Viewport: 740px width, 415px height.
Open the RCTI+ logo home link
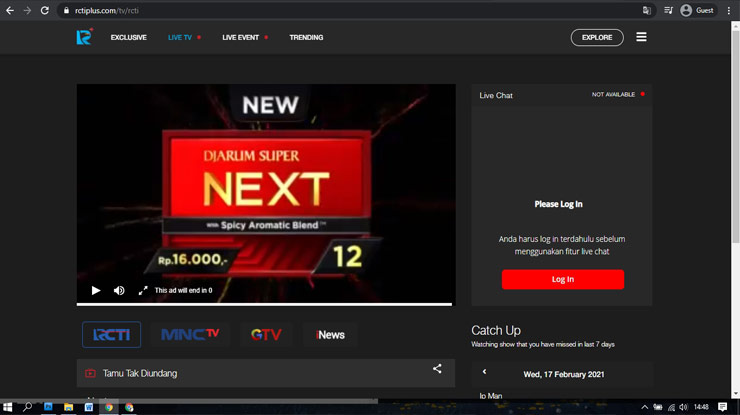84,37
